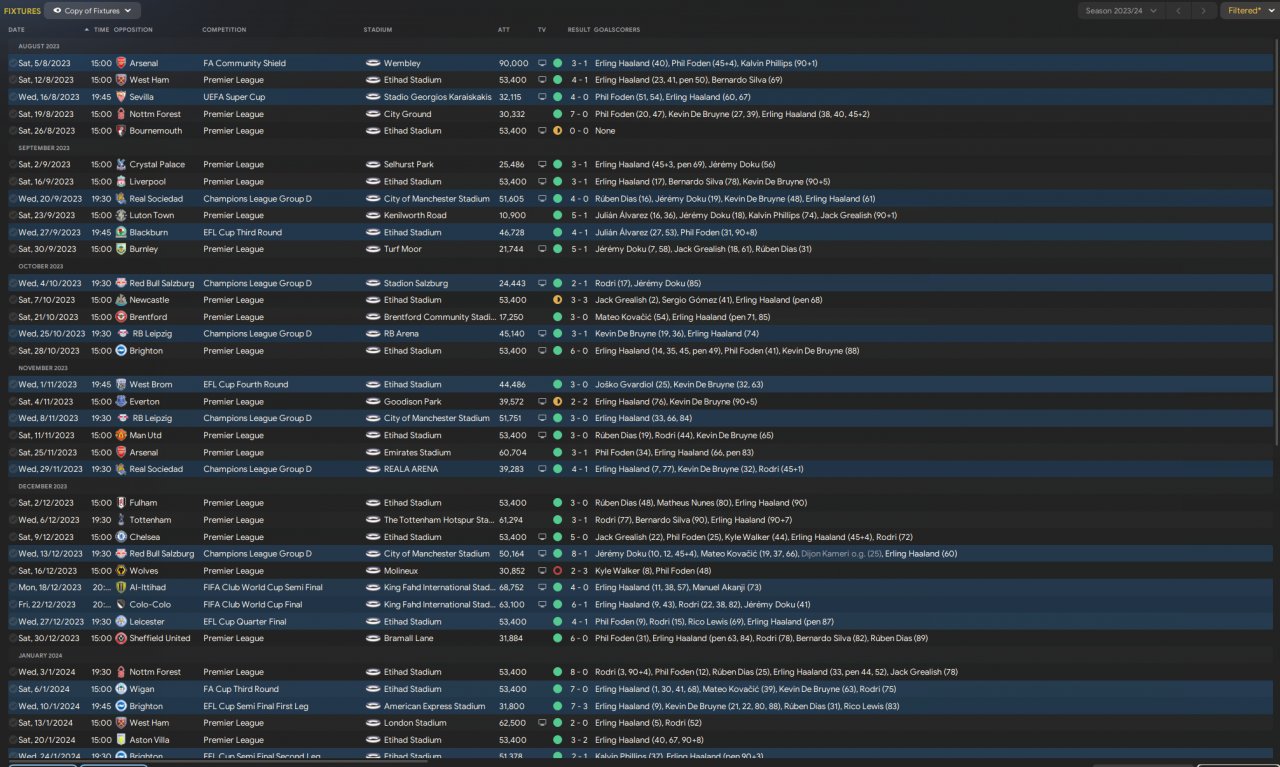
Task: Click the Bournemouth club badge
Action: tap(121, 131)
